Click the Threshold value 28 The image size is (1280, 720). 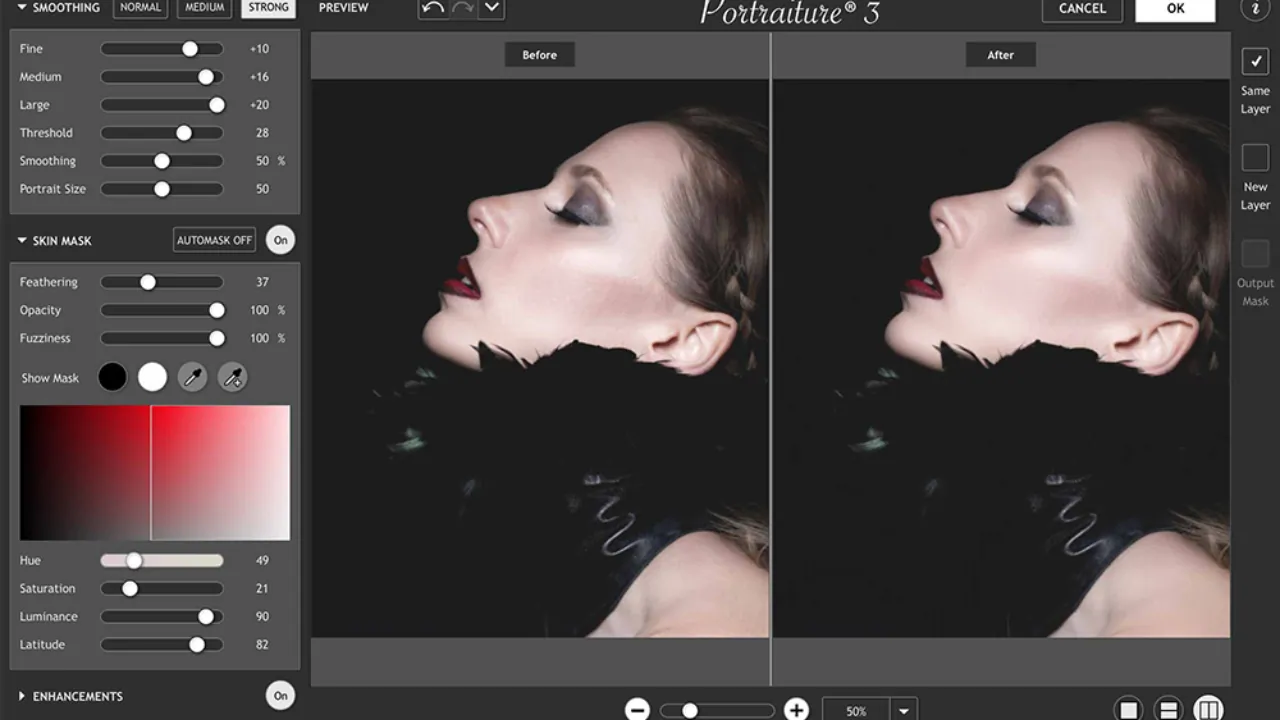(x=262, y=133)
